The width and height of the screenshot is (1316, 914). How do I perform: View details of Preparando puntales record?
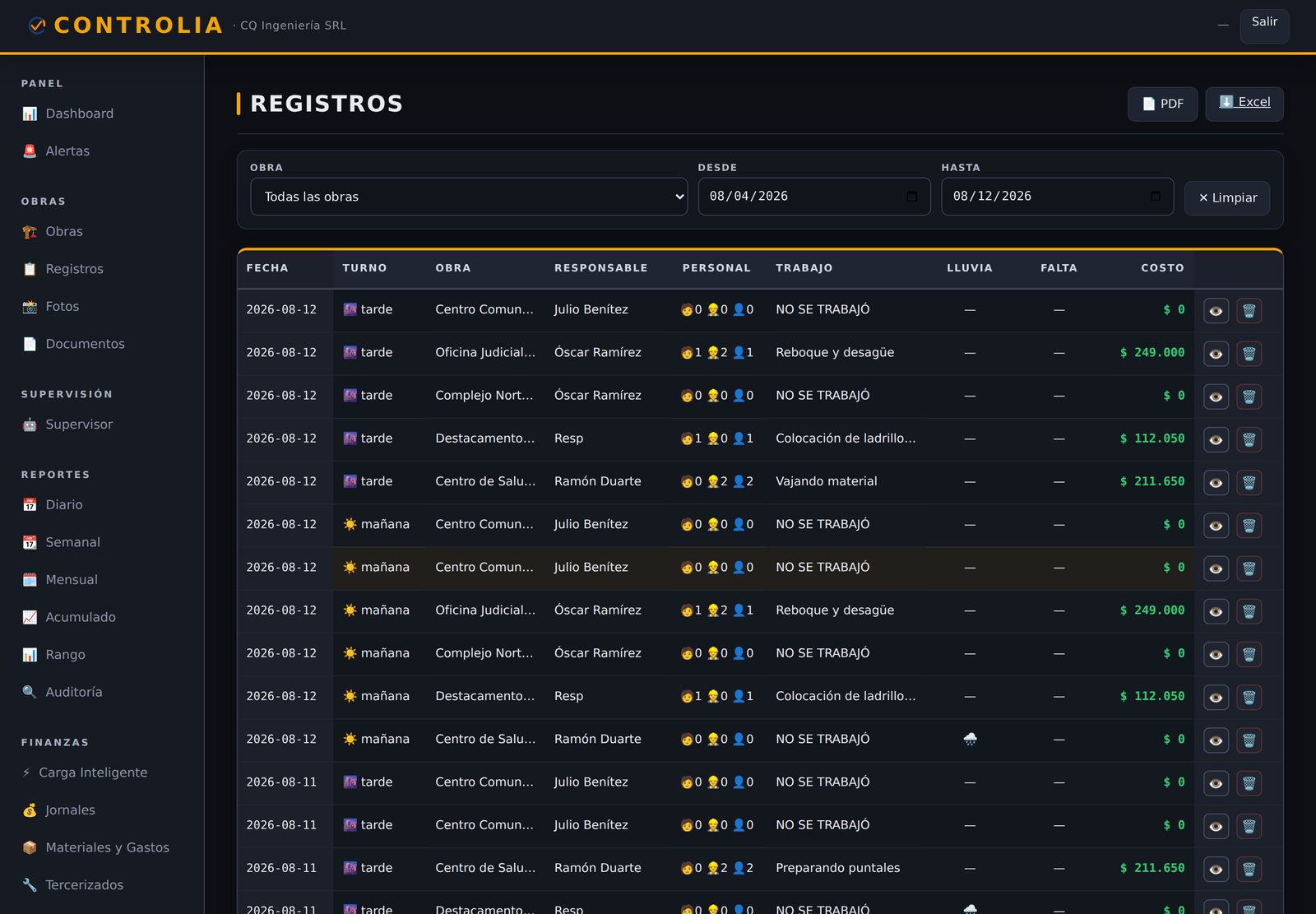1216,869
